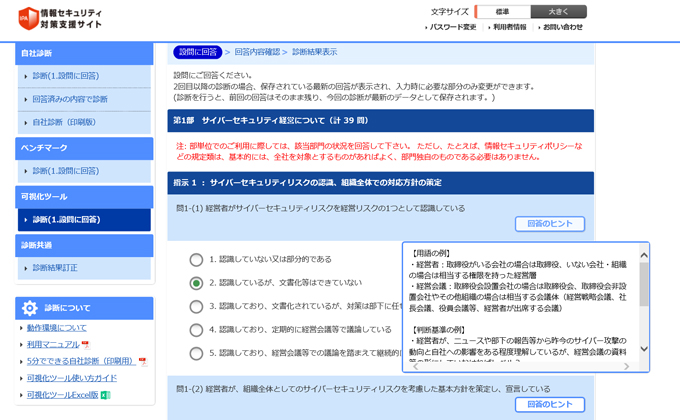Open 回答済みの内容で診断 in the sidebar
Viewport: 680px width, 420px height.
[x=70, y=99]
